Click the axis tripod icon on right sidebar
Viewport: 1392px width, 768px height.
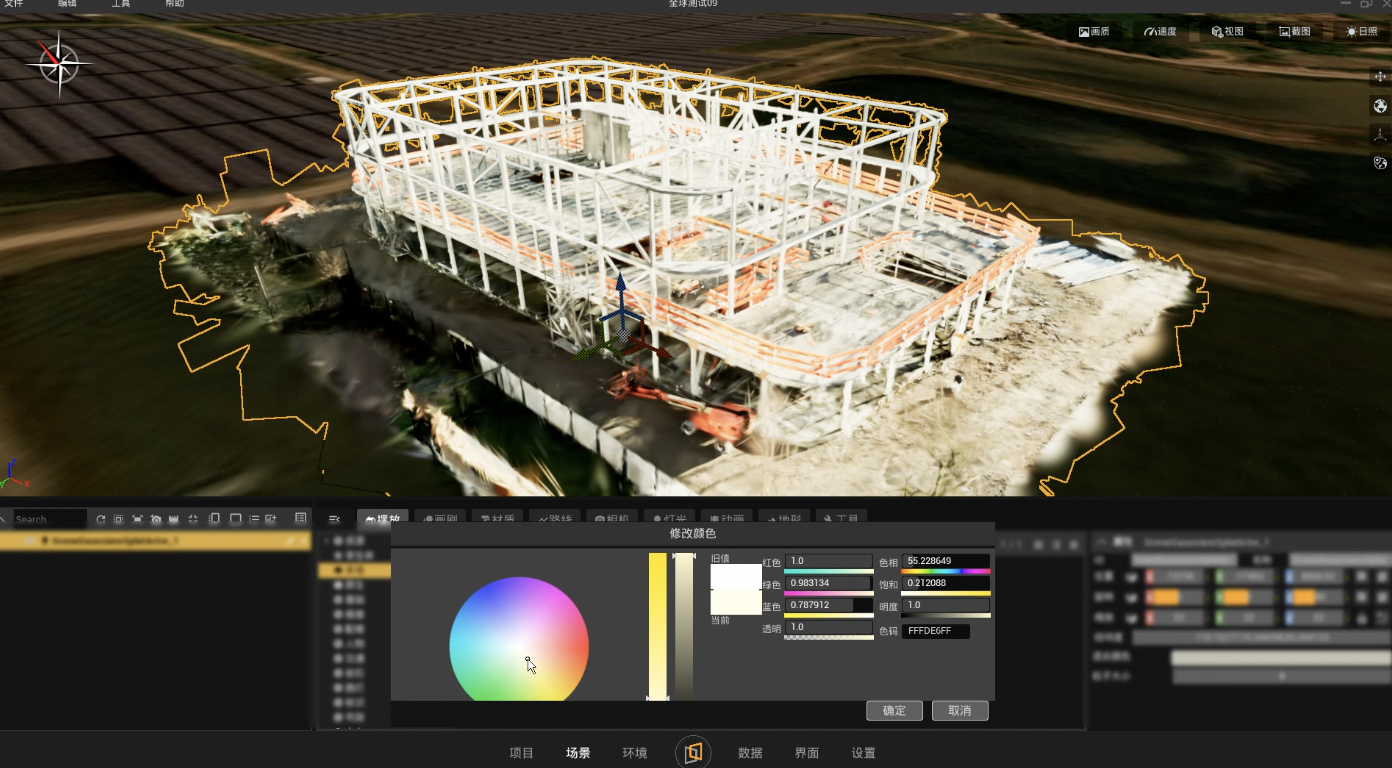(x=1380, y=135)
